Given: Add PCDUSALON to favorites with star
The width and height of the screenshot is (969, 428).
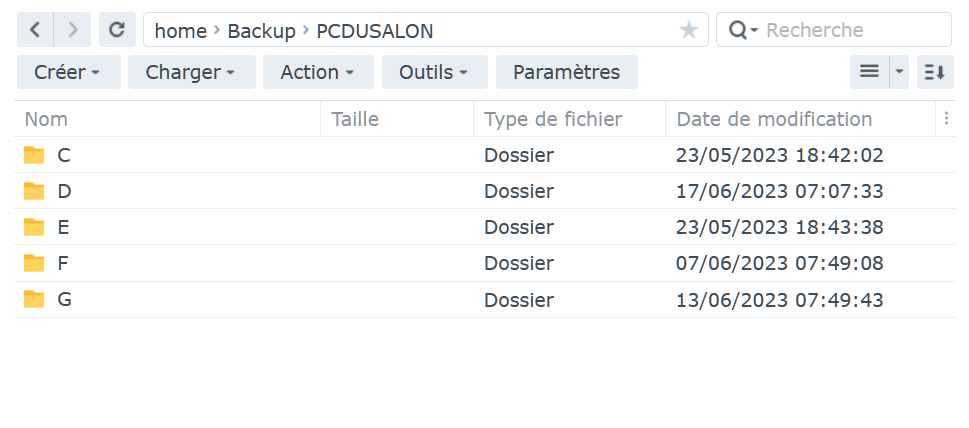Looking at the screenshot, I should coord(688,30).
